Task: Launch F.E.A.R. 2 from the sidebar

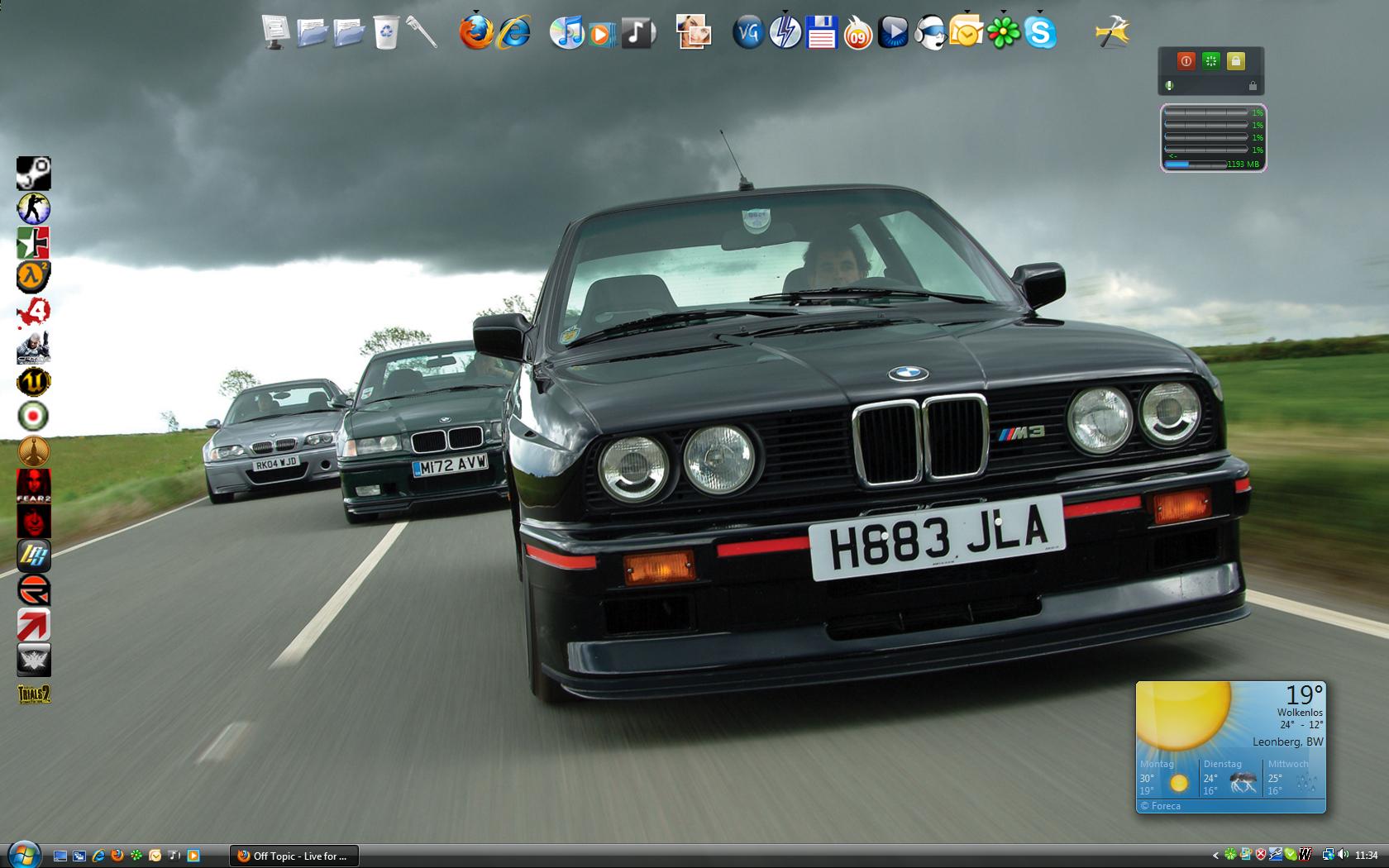Action: tap(34, 486)
